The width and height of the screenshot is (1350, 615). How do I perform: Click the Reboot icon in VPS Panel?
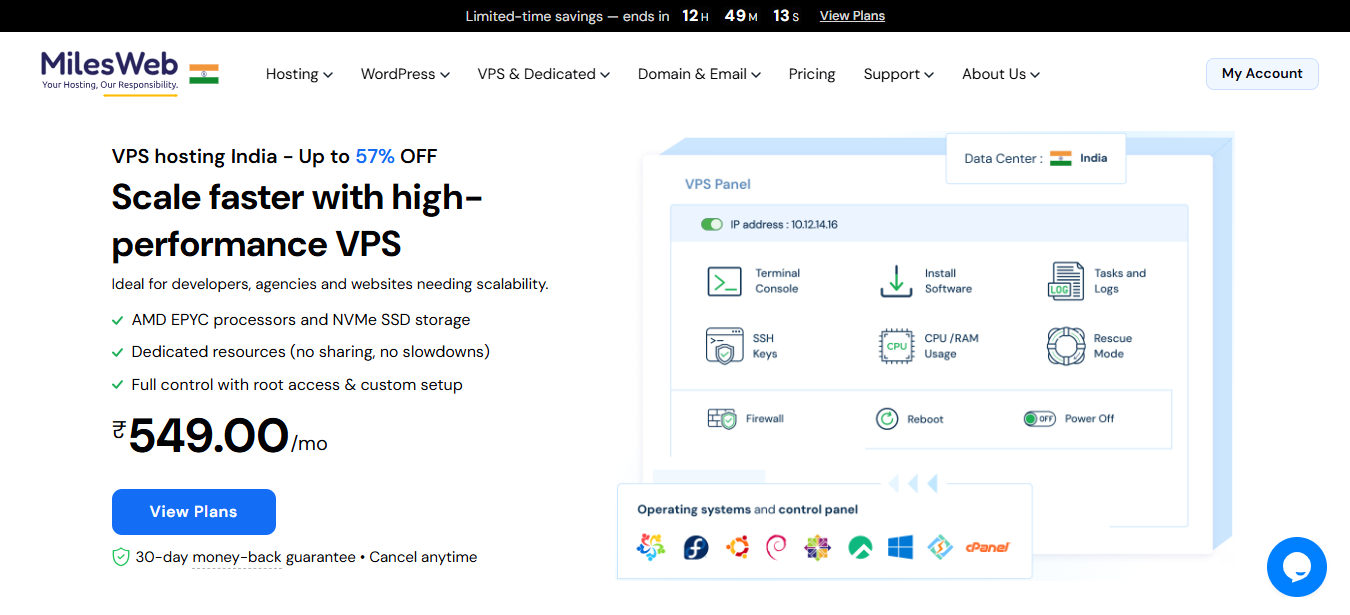tap(886, 418)
